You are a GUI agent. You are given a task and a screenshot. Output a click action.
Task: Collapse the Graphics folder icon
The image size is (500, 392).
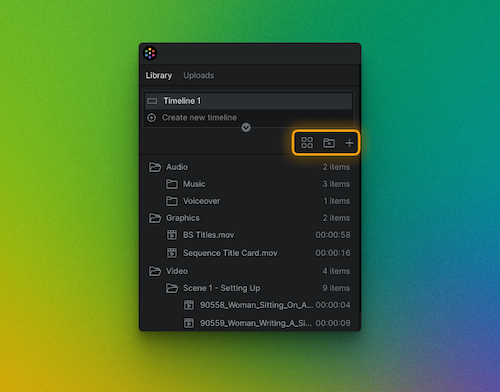[155, 218]
